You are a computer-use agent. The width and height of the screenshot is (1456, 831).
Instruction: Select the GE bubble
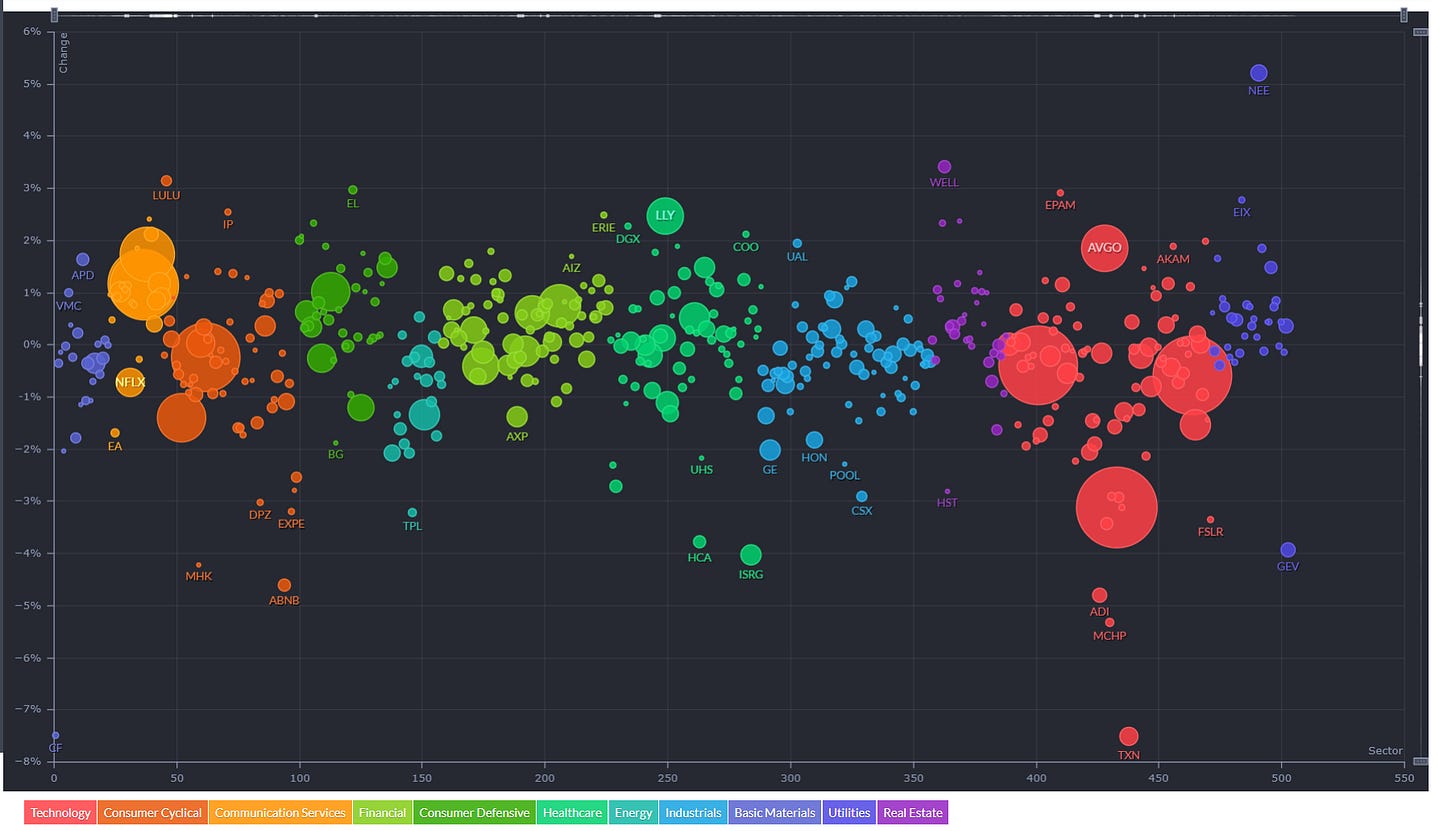pyautogui.click(x=770, y=450)
